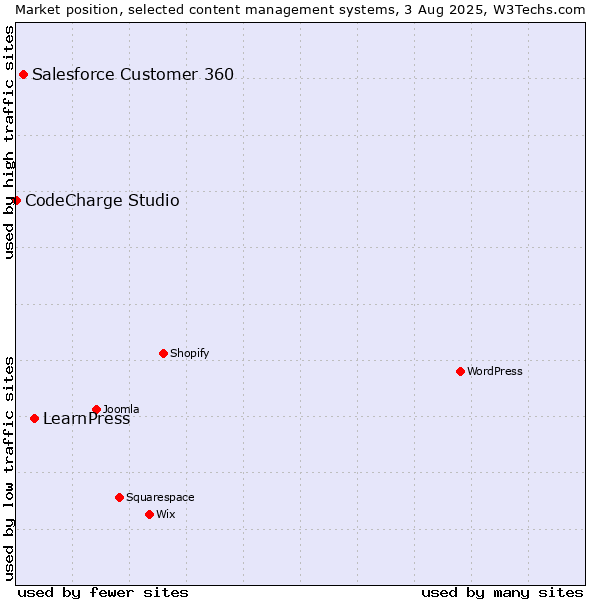Click the chart title 'Market position, selected content management systems'

[206, 10]
